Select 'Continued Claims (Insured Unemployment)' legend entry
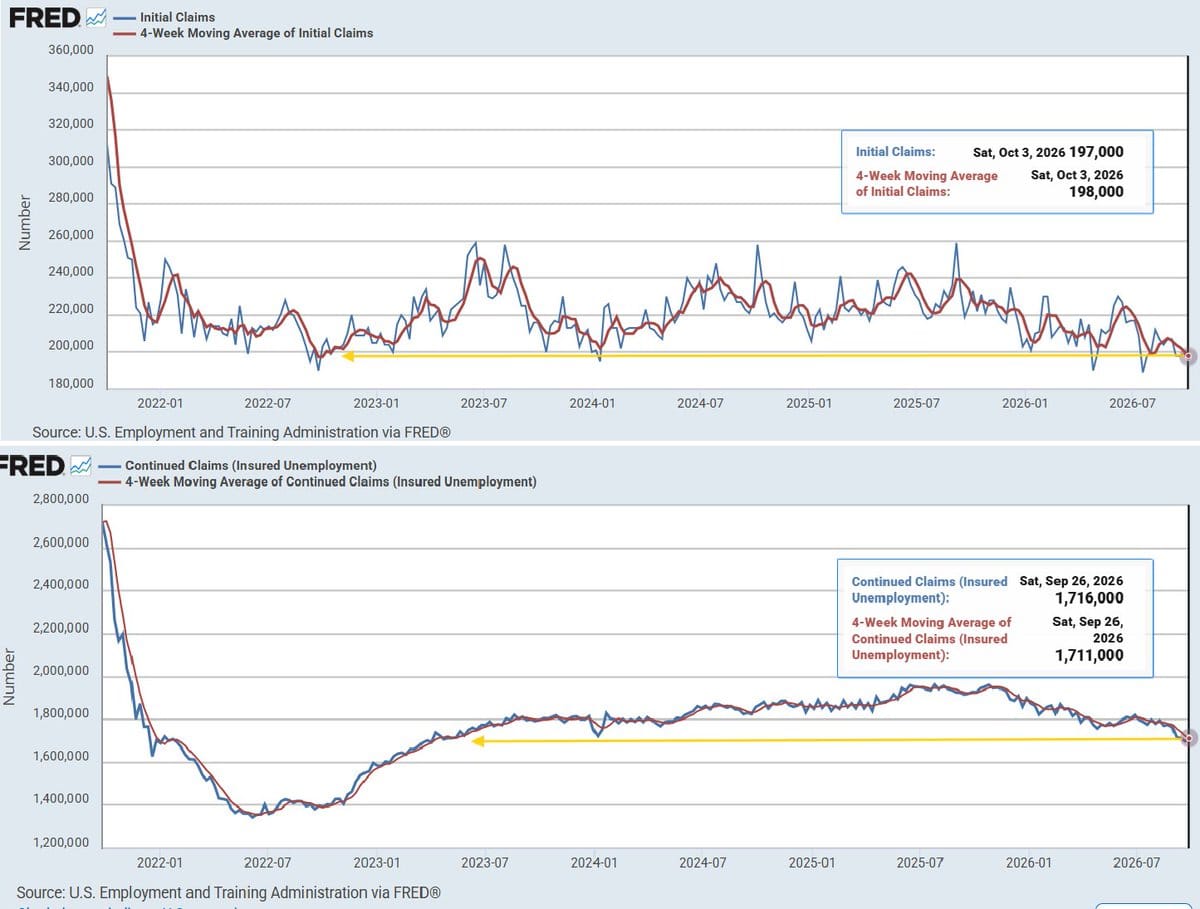The height and width of the screenshot is (909, 1200). click(250, 466)
